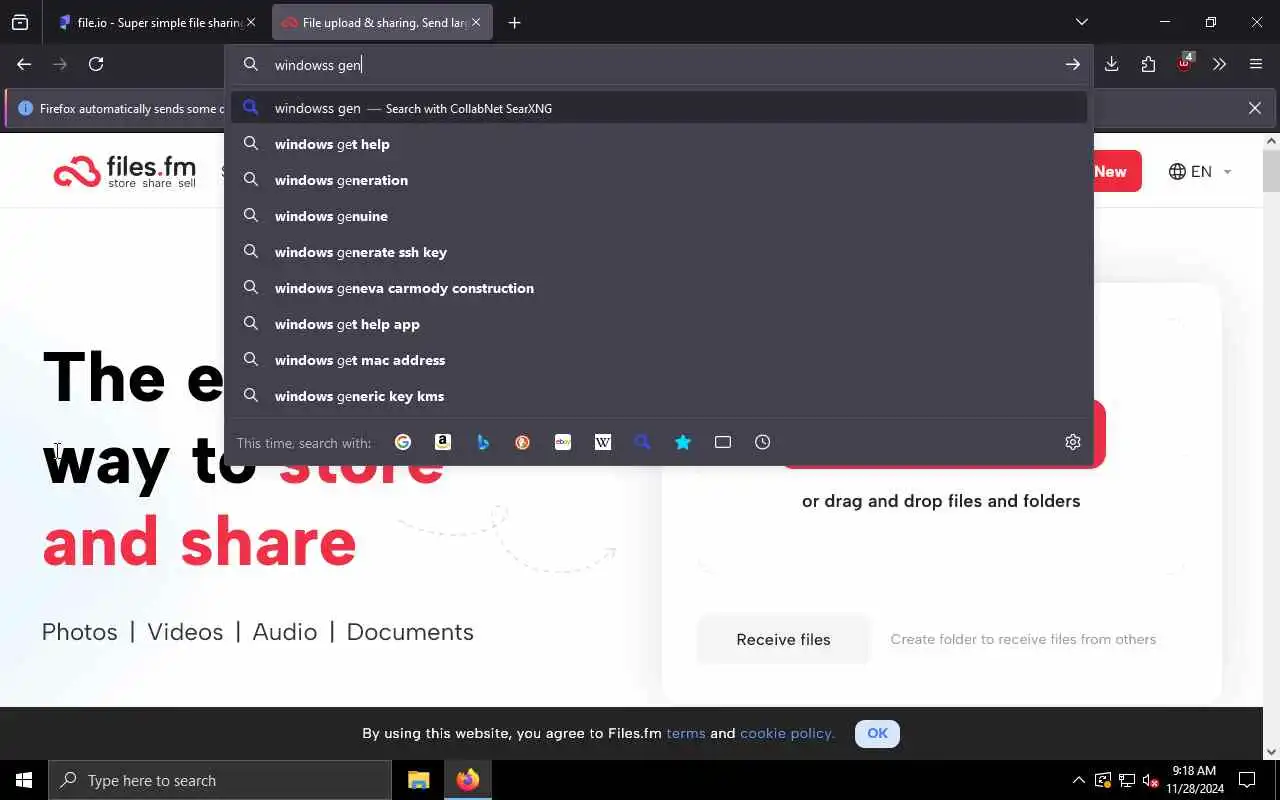Select suggestion 'windows get mac address'
The width and height of the screenshot is (1280, 800).
pyautogui.click(x=659, y=360)
